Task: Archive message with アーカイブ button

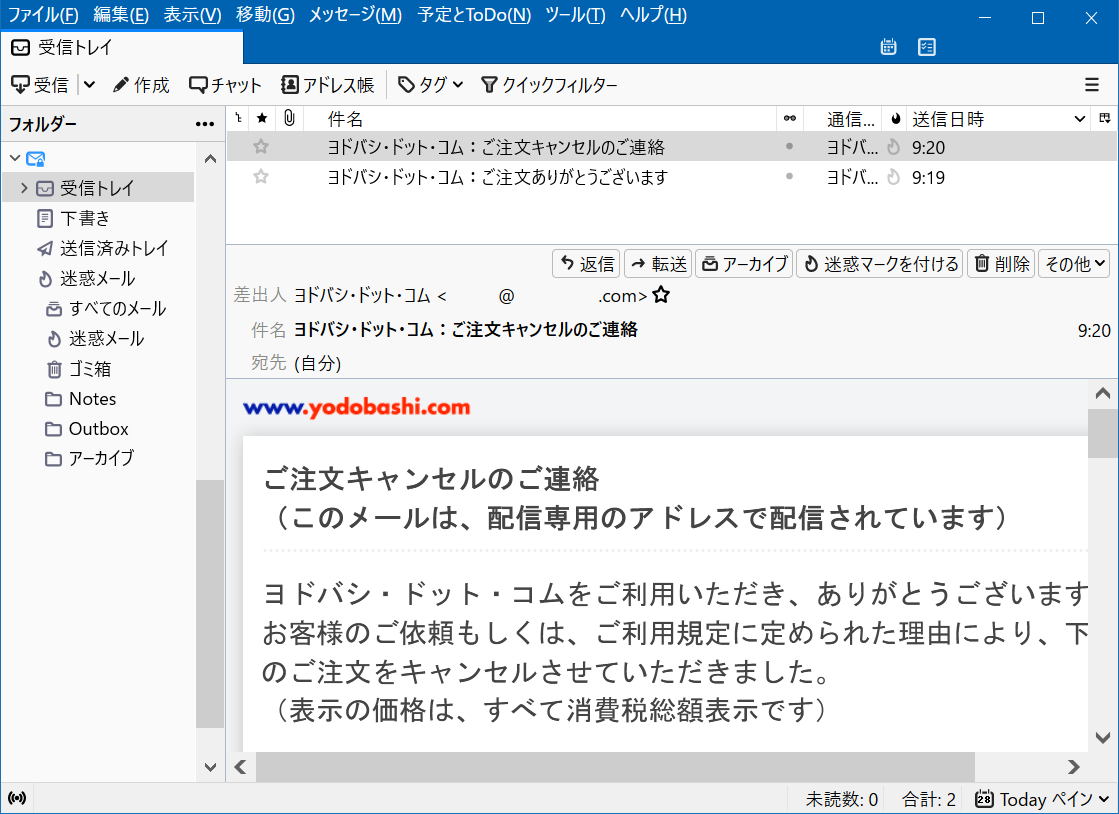Action: [744, 264]
